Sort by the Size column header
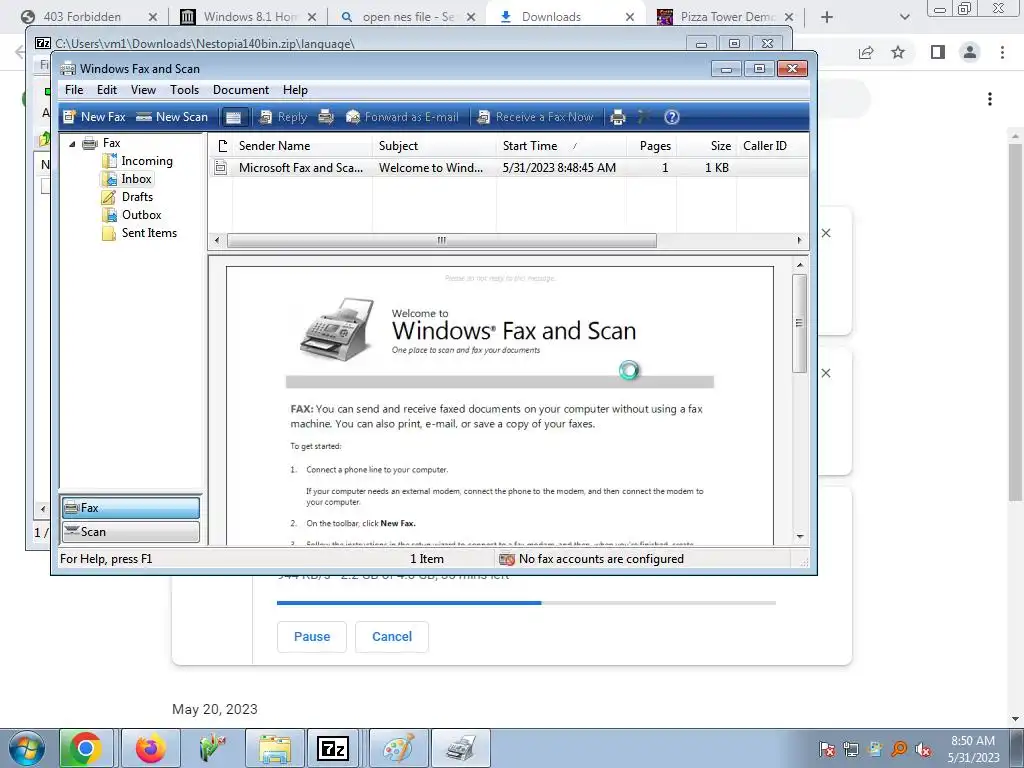Viewport: 1024px width, 768px height. 707,146
